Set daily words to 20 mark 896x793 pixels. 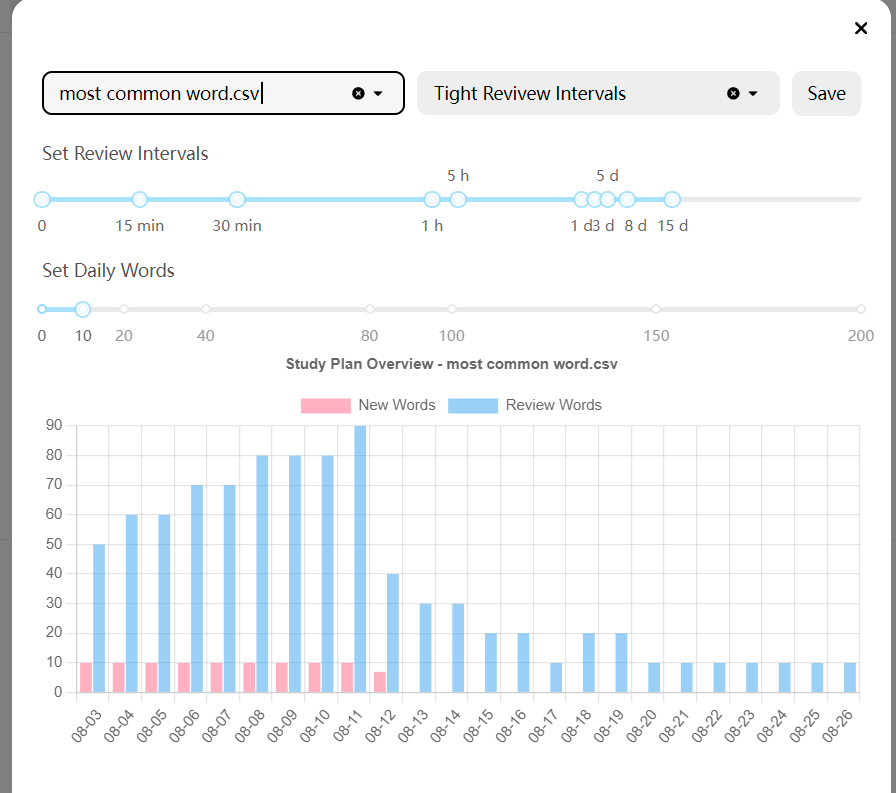[x=124, y=309]
